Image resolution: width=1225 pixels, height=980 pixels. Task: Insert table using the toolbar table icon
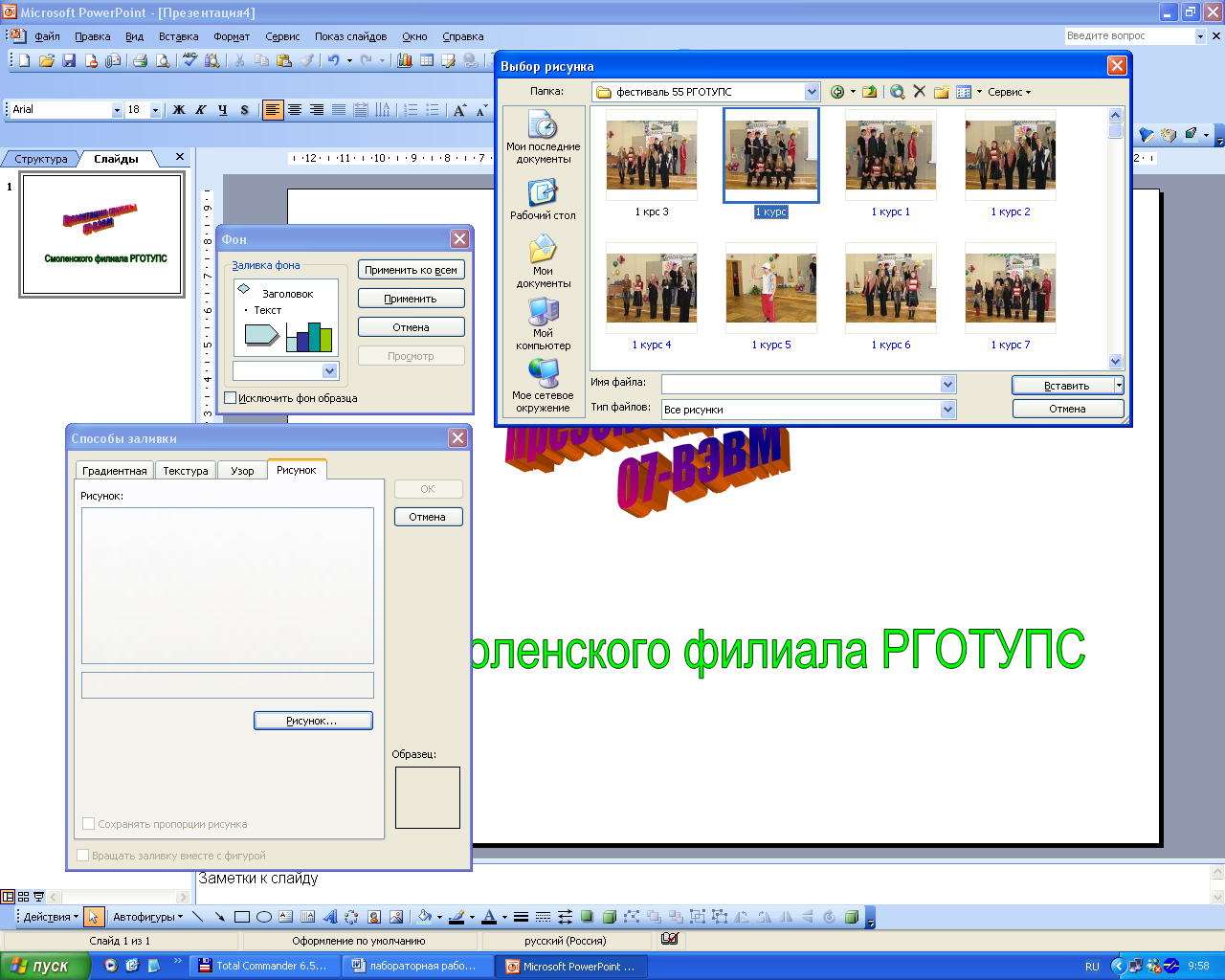coord(427,60)
